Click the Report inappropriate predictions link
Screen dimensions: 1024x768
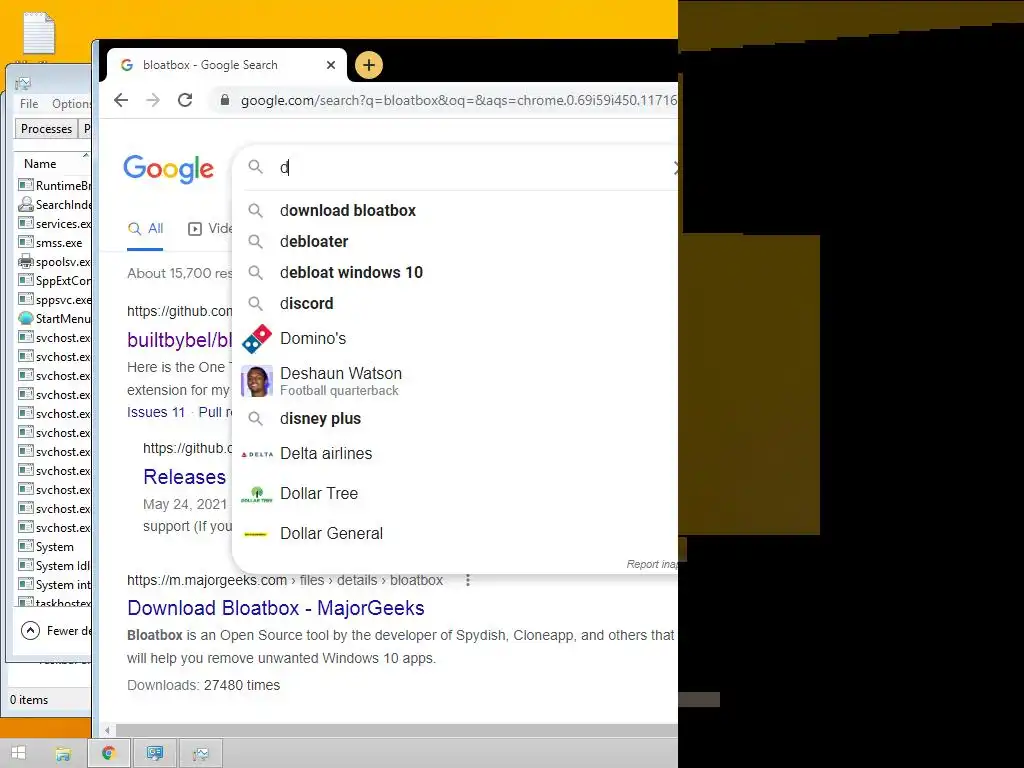click(x=652, y=564)
